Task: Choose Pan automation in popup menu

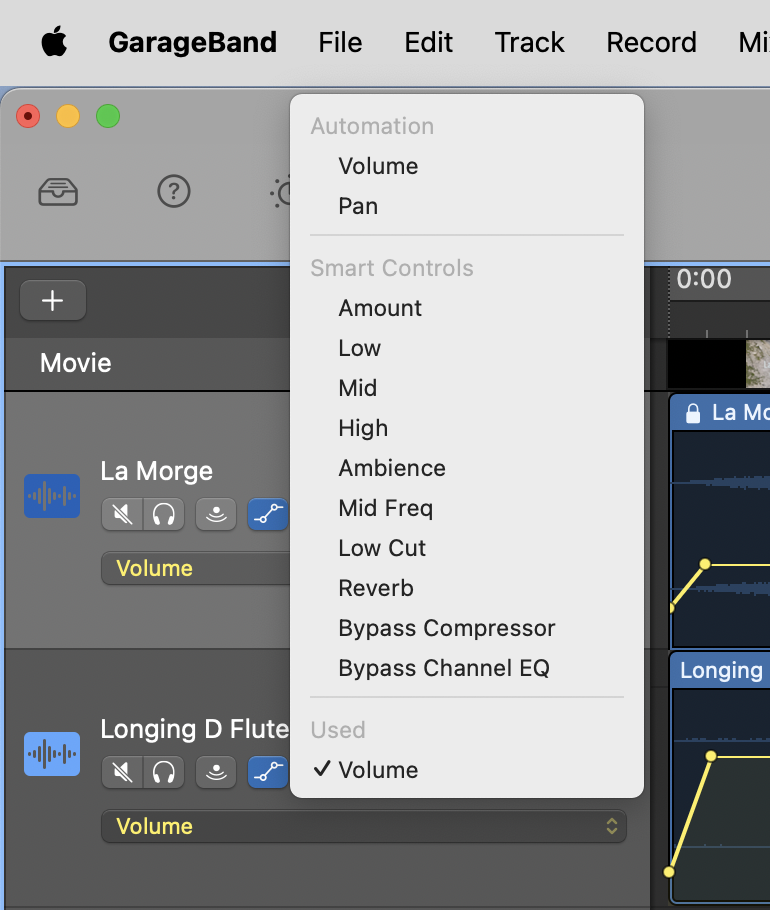Action: point(467,207)
